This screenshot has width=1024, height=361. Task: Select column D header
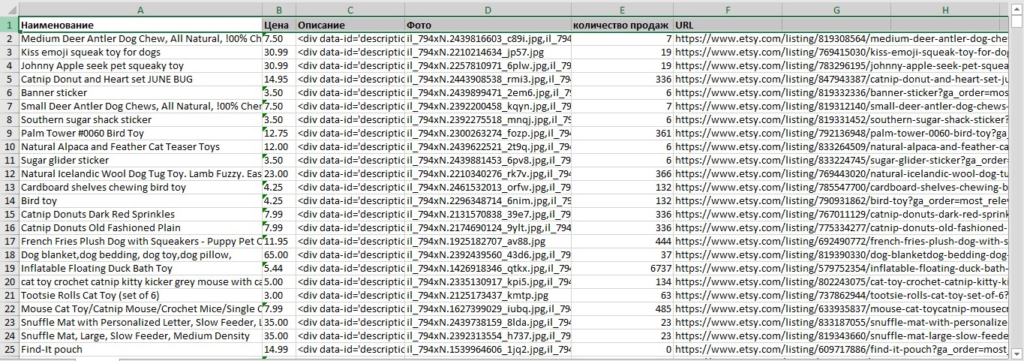(x=488, y=10)
